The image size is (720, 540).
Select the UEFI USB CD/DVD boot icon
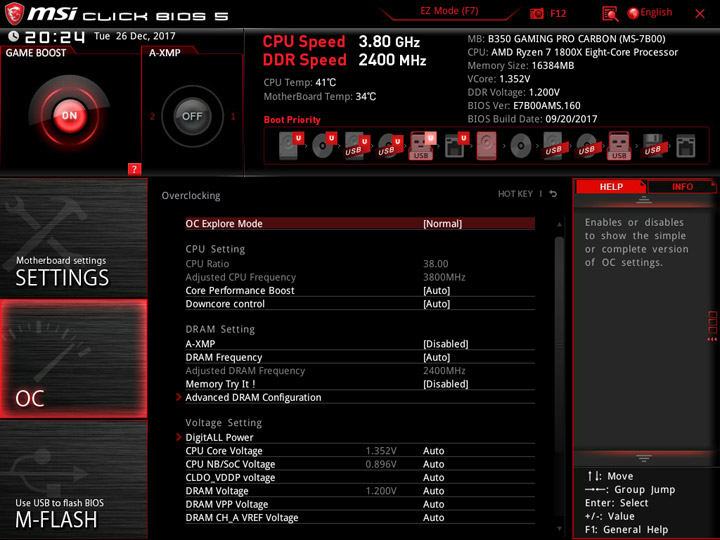[390, 146]
